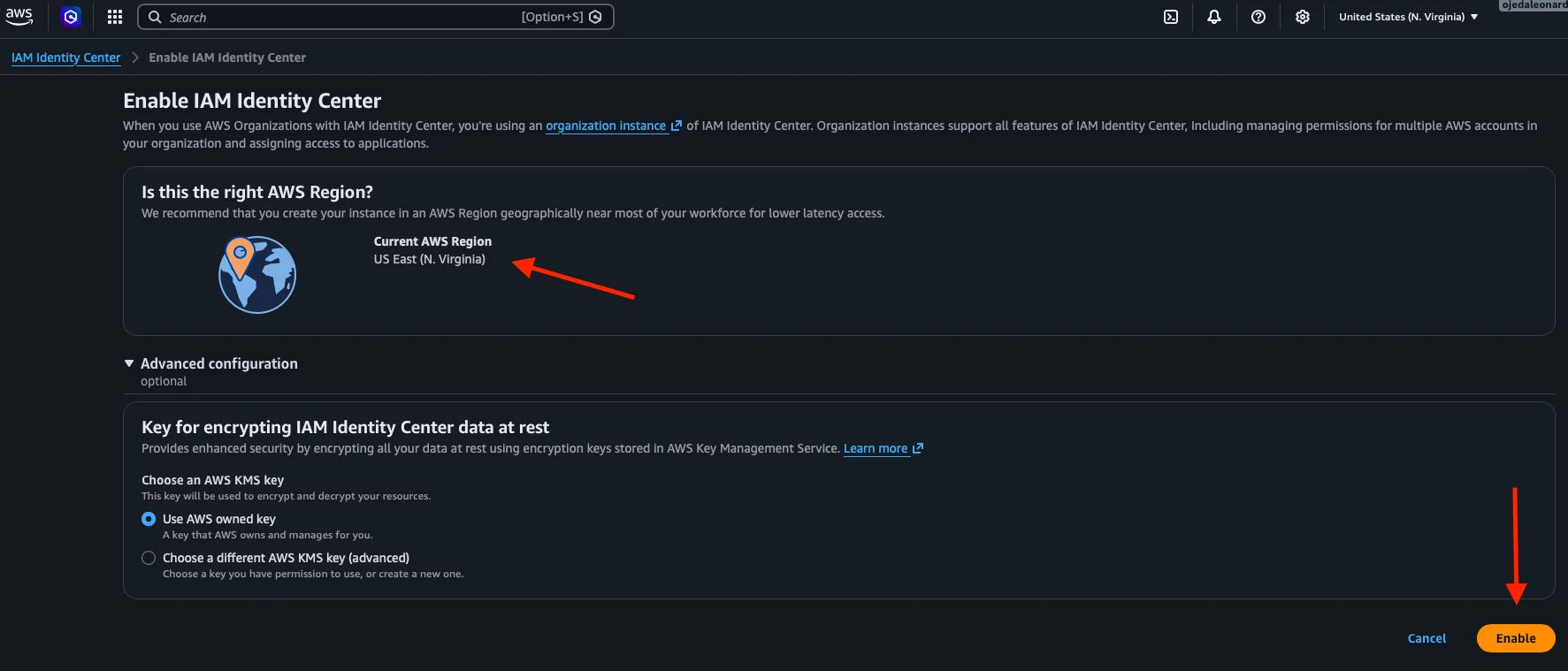Click the Amazon Q assistant icon
The width and height of the screenshot is (1568, 671).
coord(71,17)
